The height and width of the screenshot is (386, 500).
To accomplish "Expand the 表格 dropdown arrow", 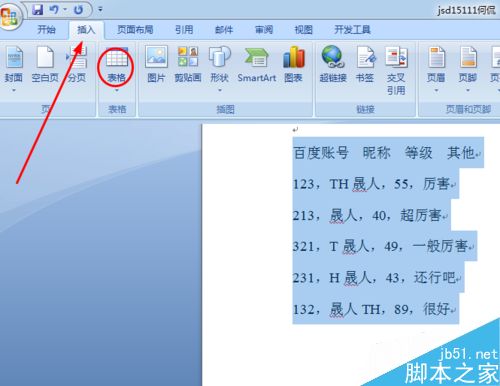I will click(x=117, y=90).
